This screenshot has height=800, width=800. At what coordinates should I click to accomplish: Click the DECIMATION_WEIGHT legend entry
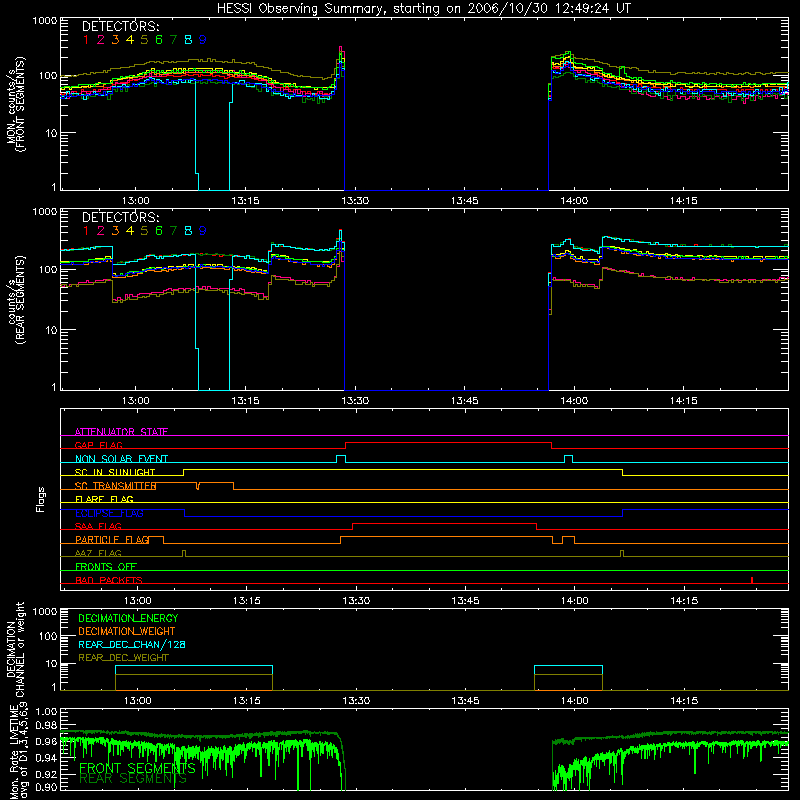click(127, 632)
